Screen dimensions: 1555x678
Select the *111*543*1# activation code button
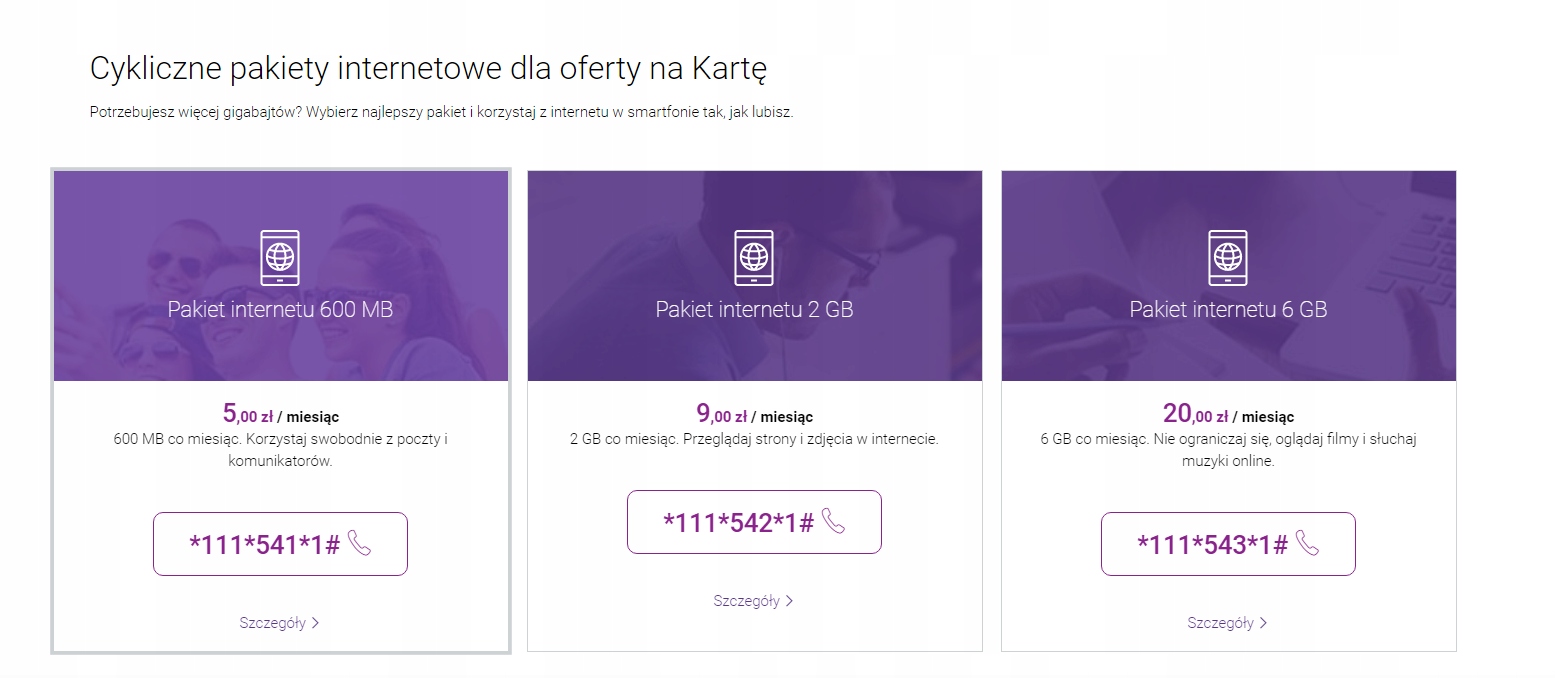pyautogui.click(x=1228, y=544)
